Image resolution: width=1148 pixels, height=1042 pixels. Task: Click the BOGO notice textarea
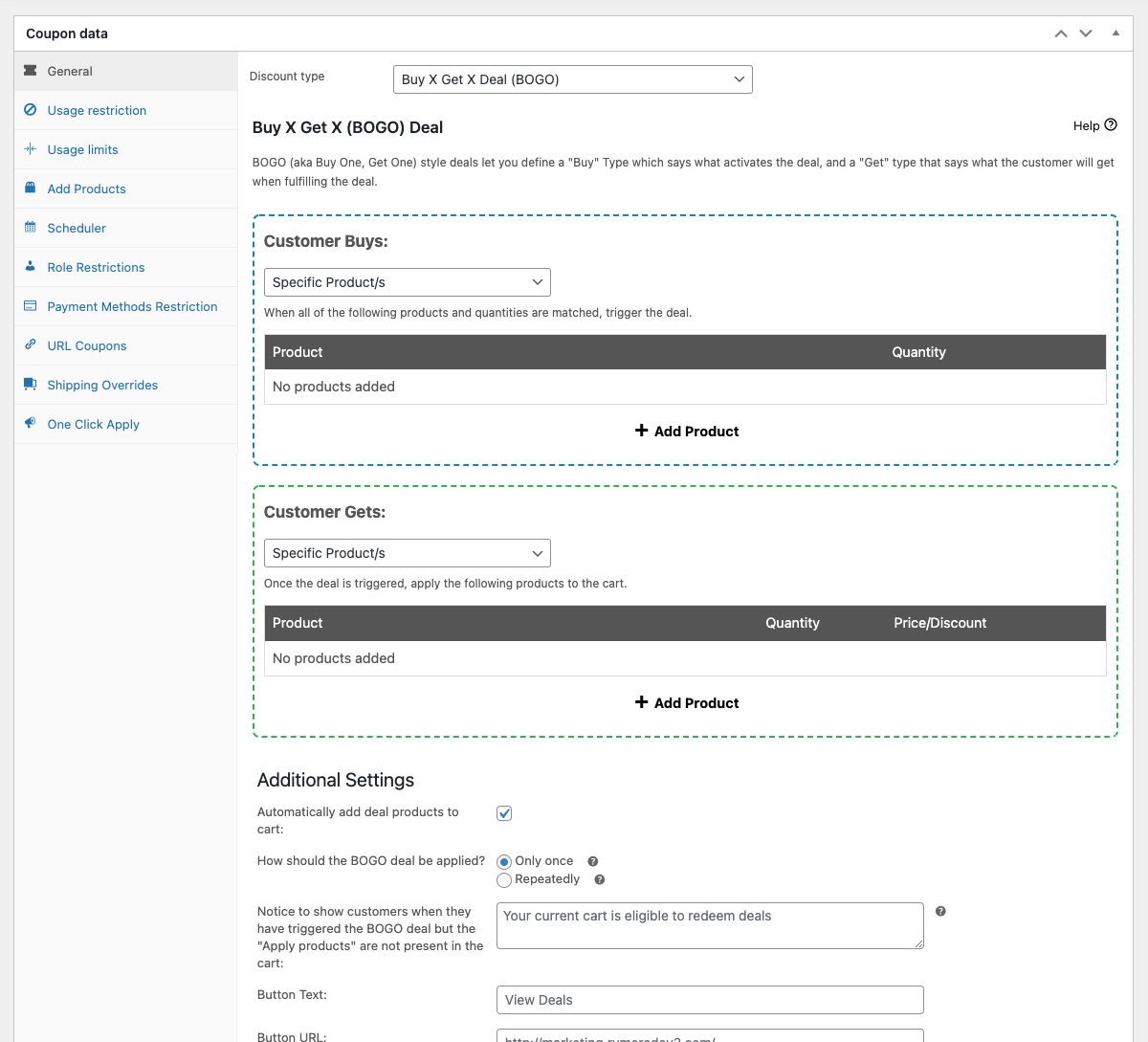coord(710,925)
